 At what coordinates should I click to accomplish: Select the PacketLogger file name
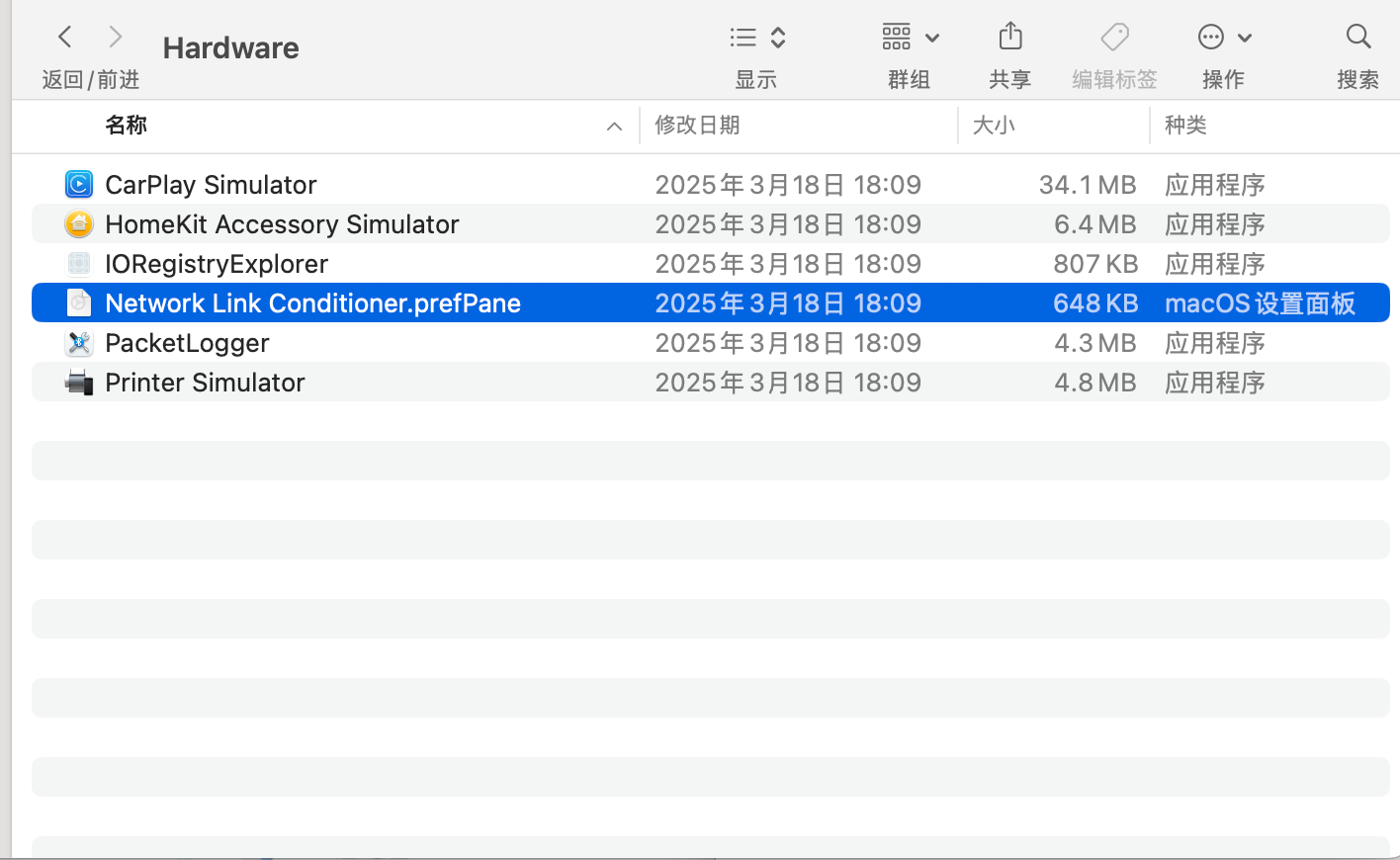click(x=187, y=343)
